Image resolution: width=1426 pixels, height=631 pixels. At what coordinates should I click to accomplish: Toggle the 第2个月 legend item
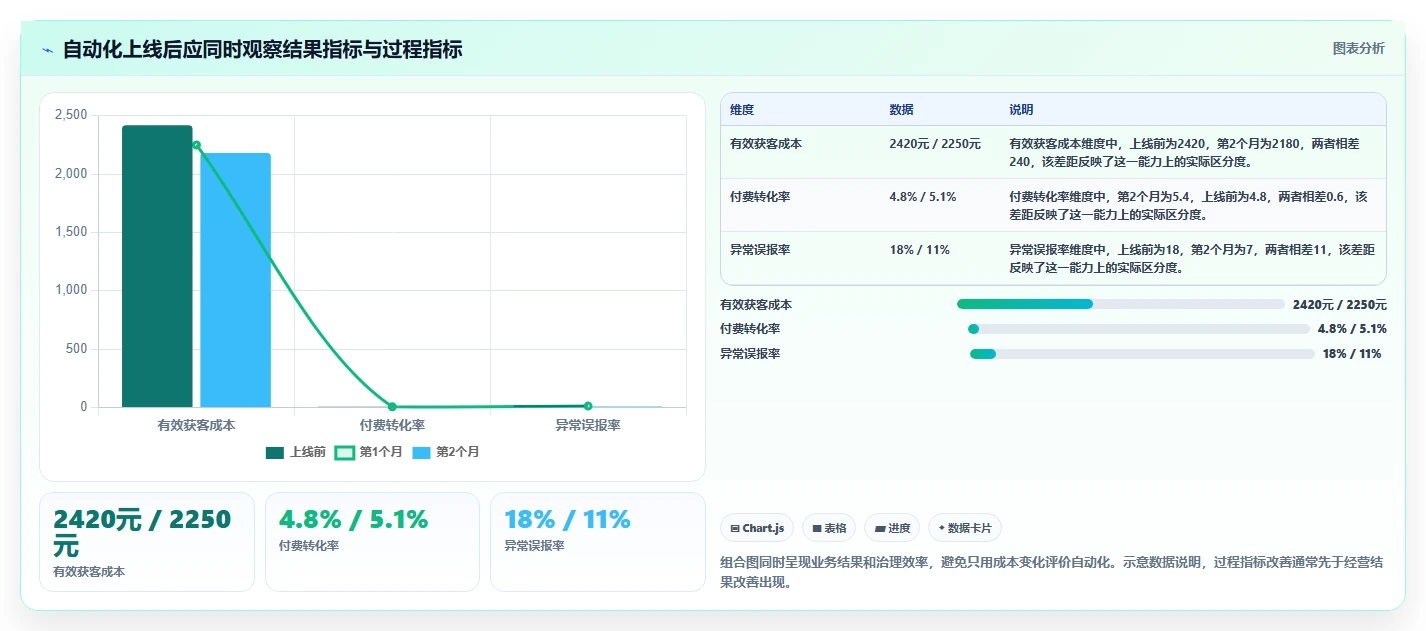446,452
